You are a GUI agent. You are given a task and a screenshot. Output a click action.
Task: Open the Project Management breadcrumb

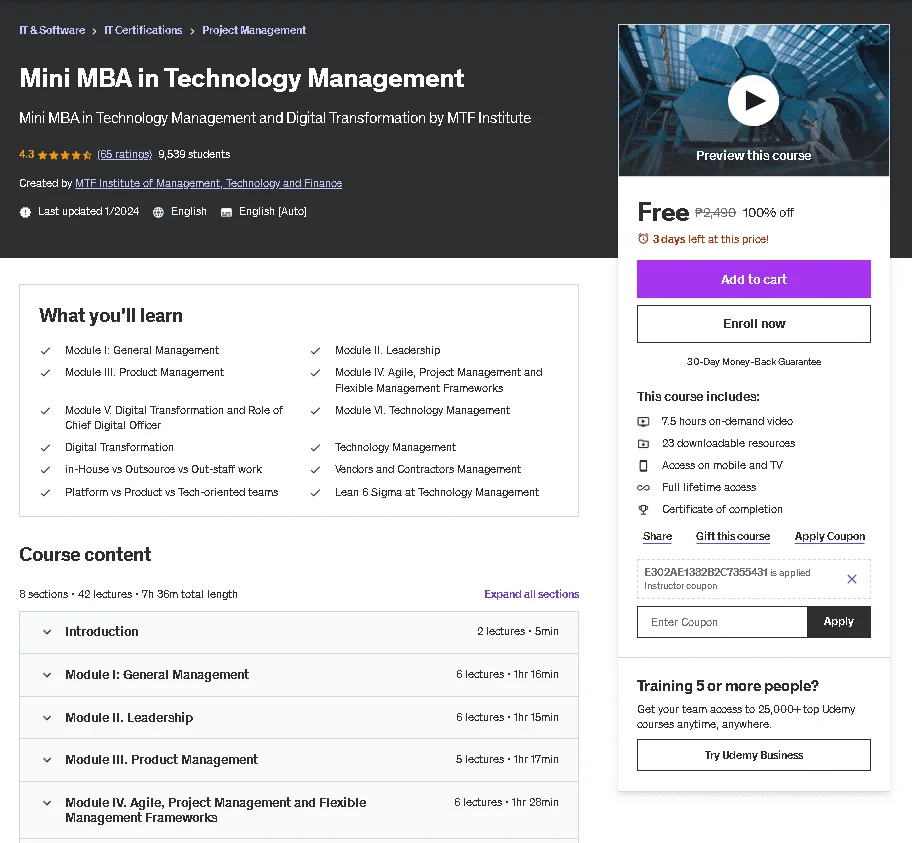[254, 30]
